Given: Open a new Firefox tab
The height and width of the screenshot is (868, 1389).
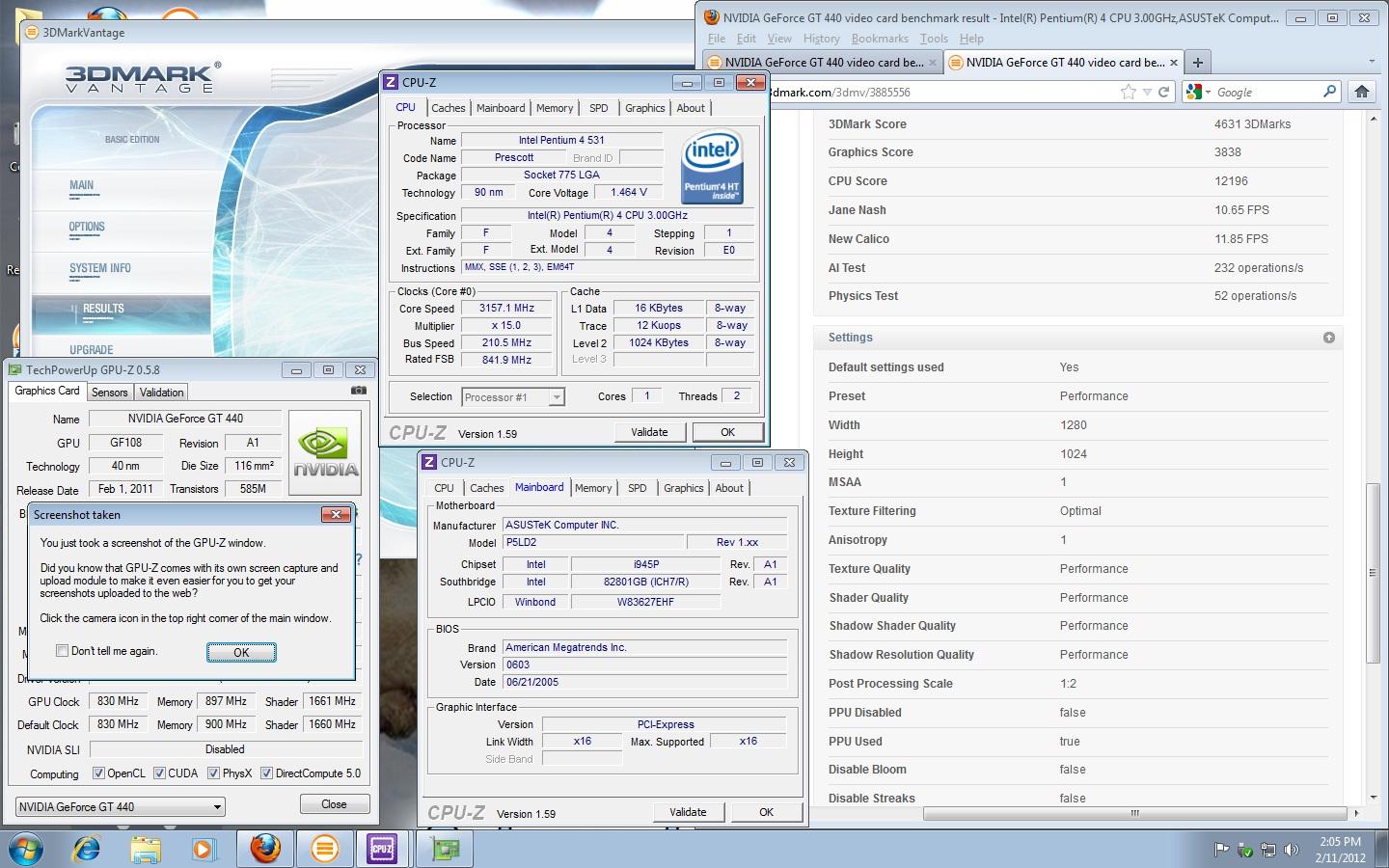Looking at the screenshot, I should point(1197,63).
